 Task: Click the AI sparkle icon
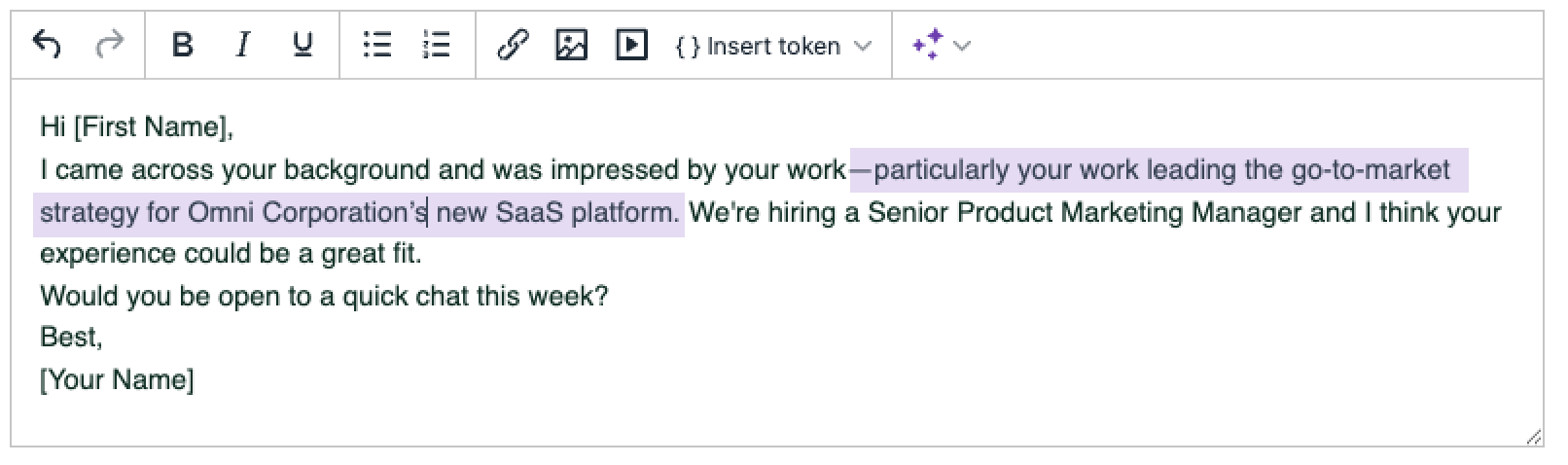tap(927, 45)
